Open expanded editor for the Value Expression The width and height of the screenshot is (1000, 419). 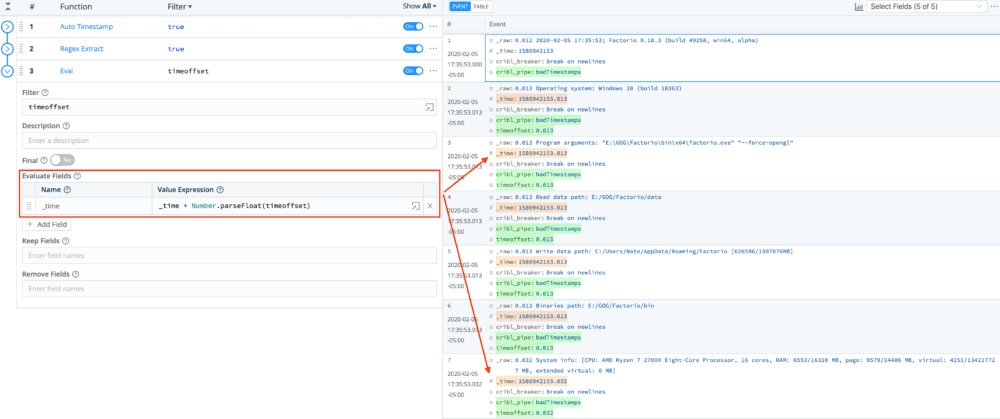coord(415,205)
